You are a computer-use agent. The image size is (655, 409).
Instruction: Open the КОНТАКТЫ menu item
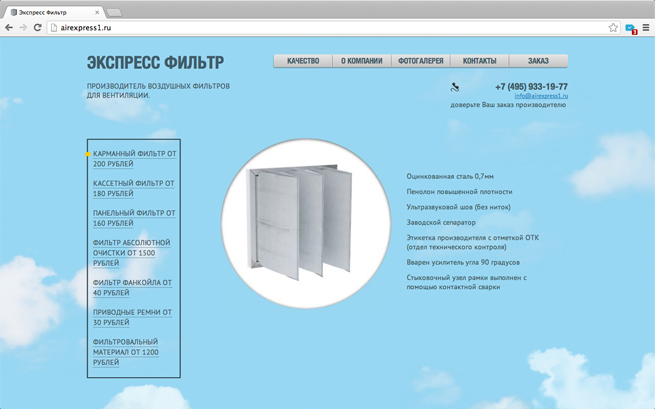point(480,61)
